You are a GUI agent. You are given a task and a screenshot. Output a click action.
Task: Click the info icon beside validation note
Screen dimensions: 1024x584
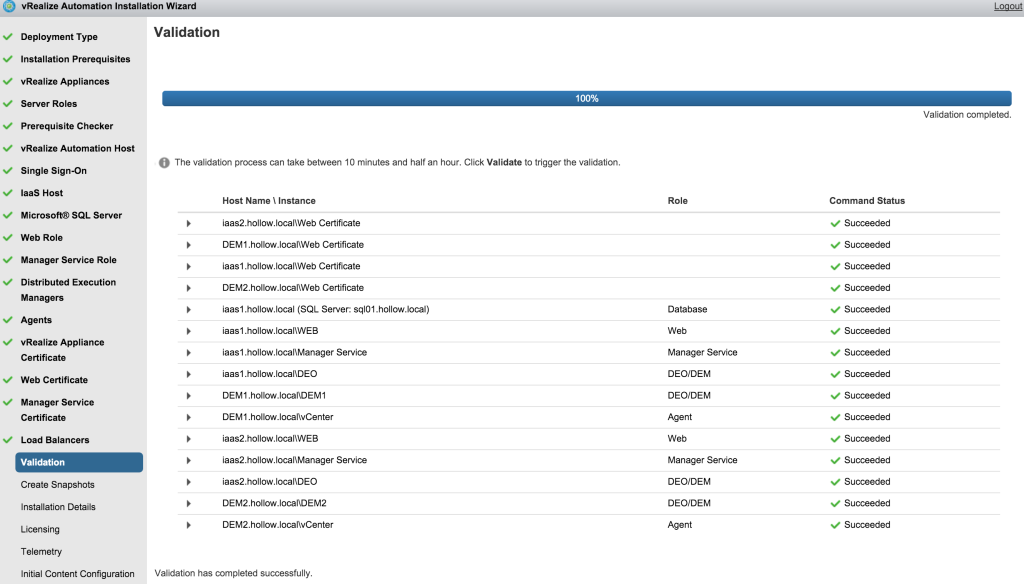[x=164, y=162]
